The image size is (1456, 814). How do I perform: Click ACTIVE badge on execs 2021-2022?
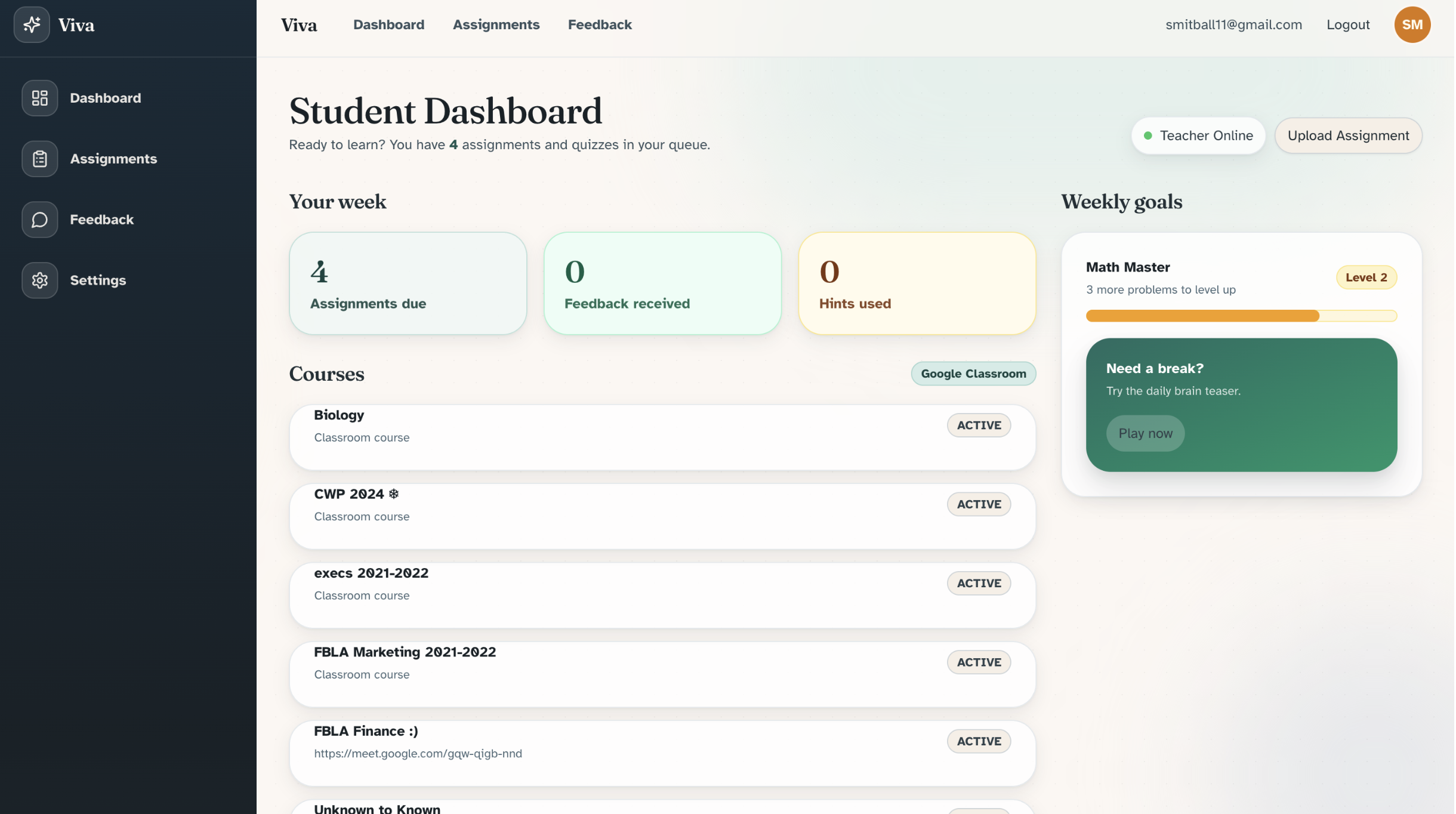(x=978, y=584)
